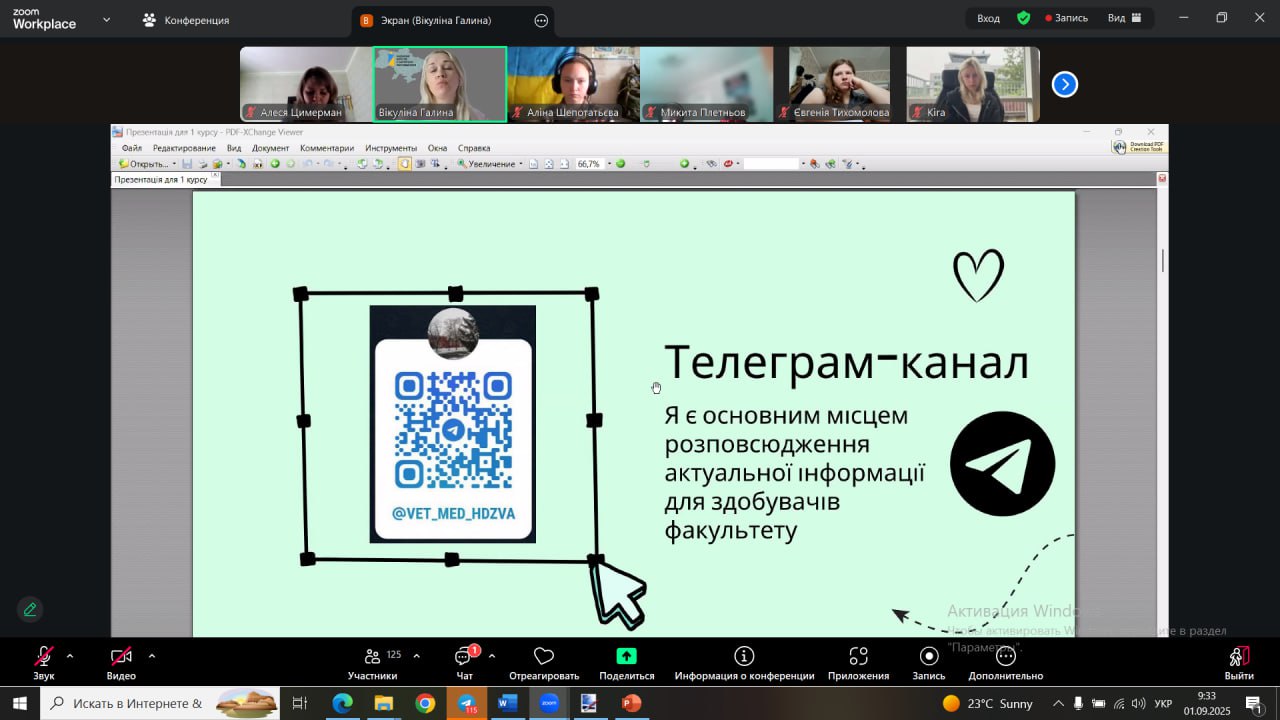1280x720 pixels.
Task: Click the green zoom-in button beside 66,7%
Action: tap(620, 164)
